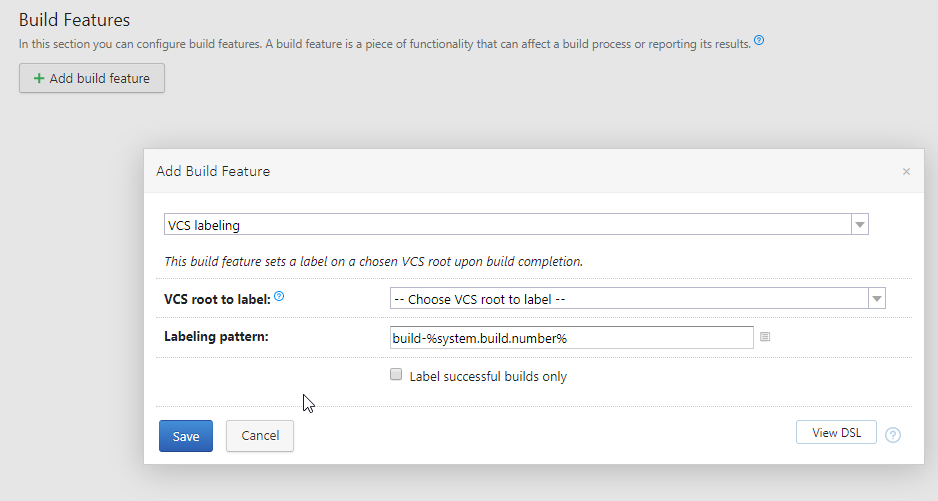Cancel adding the build feature
Screen dimensions: 938x501
click(260, 436)
